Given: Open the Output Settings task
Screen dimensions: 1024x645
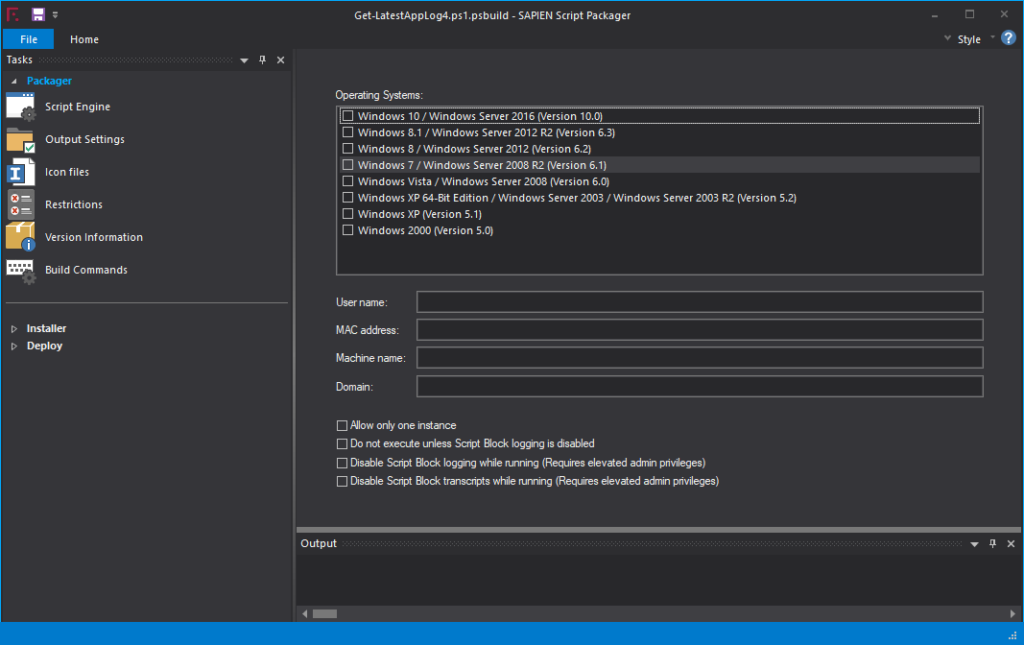Looking at the screenshot, I should (x=21, y=139).
